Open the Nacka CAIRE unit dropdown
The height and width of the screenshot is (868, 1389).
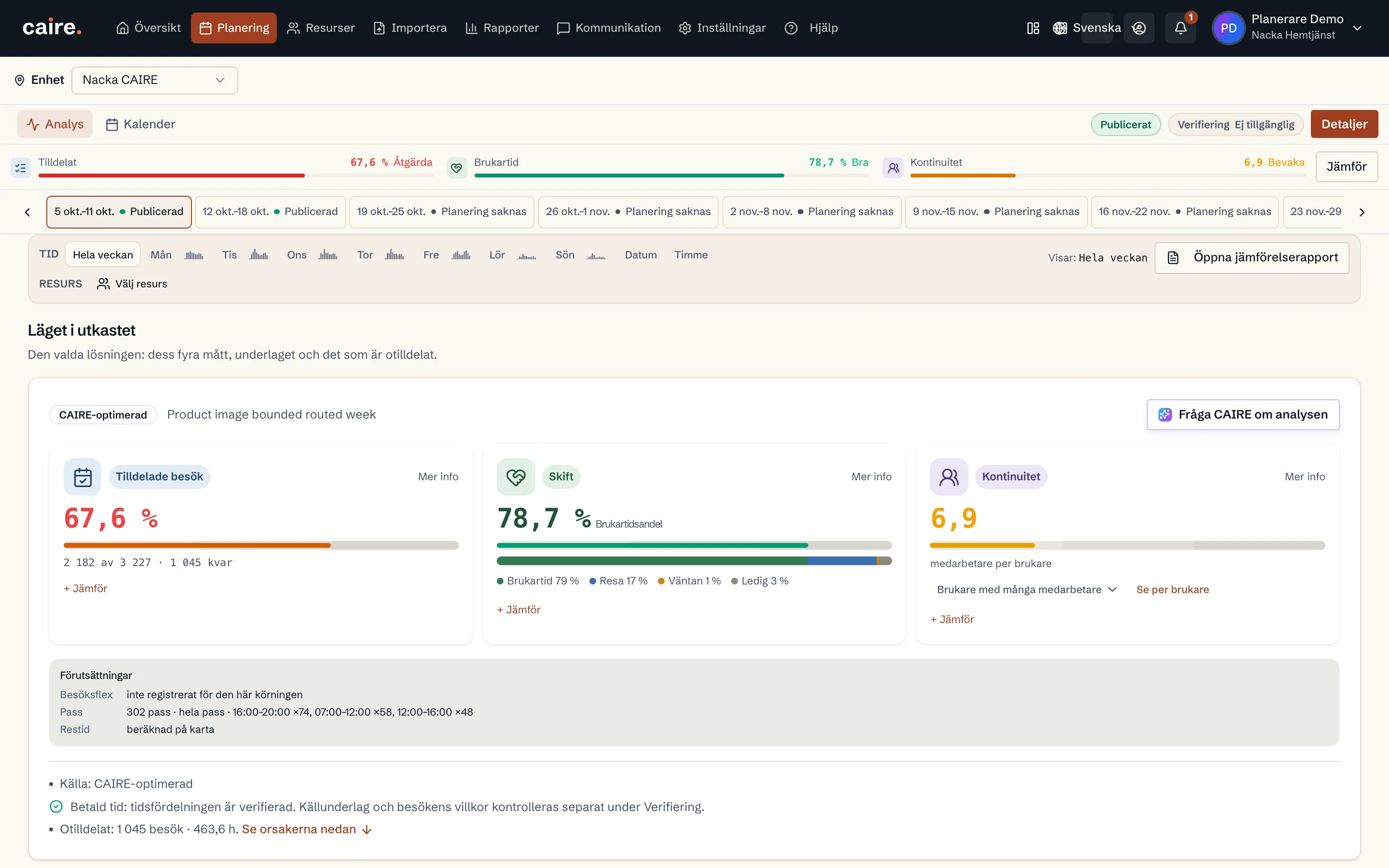(x=154, y=80)
